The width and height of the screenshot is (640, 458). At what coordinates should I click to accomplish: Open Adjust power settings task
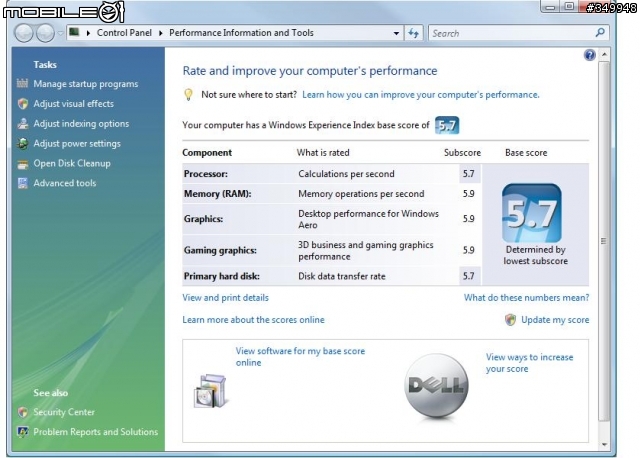[77, 144]
